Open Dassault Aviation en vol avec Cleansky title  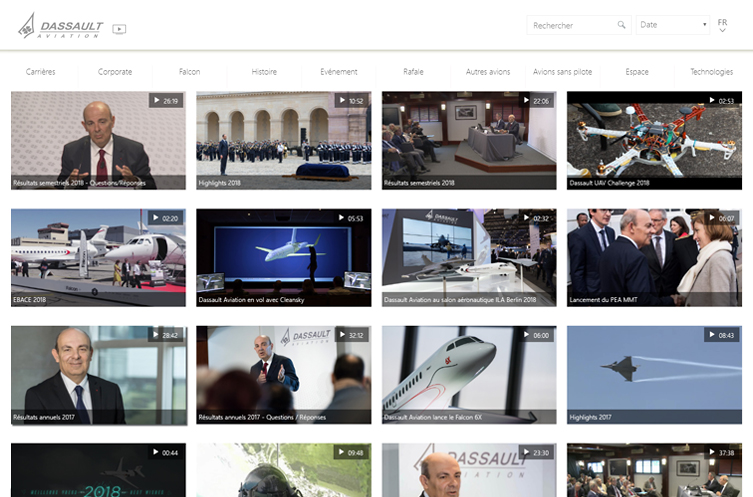[251, 300]
